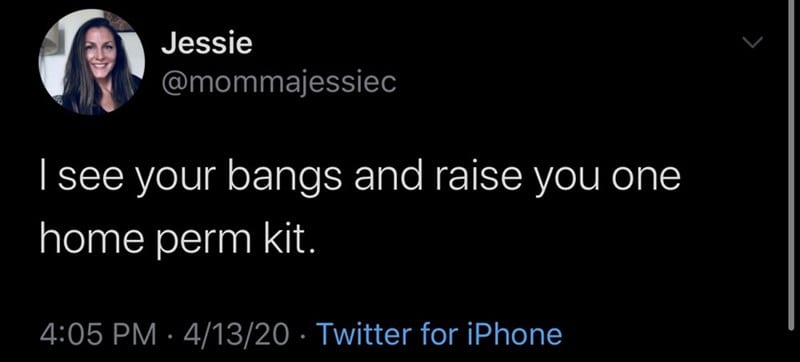Open the Twitter for iPhone source link
800x362 pixels.
click(x=439, y=334)
